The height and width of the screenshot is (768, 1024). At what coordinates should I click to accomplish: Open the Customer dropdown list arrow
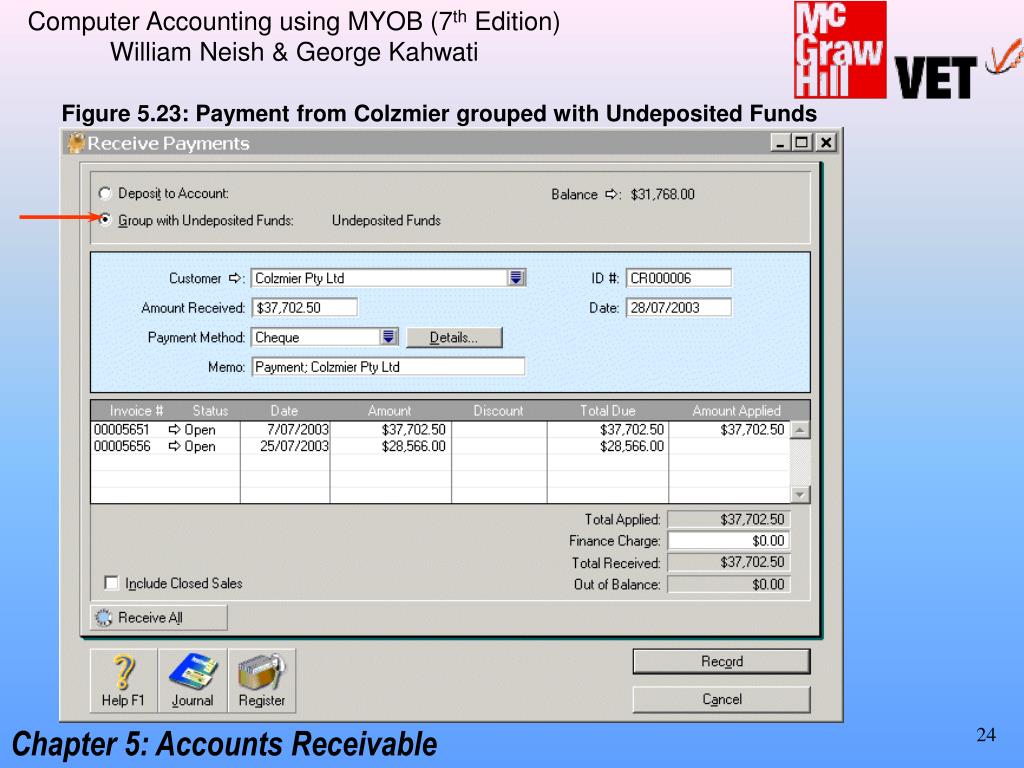[x=516, y=278]
